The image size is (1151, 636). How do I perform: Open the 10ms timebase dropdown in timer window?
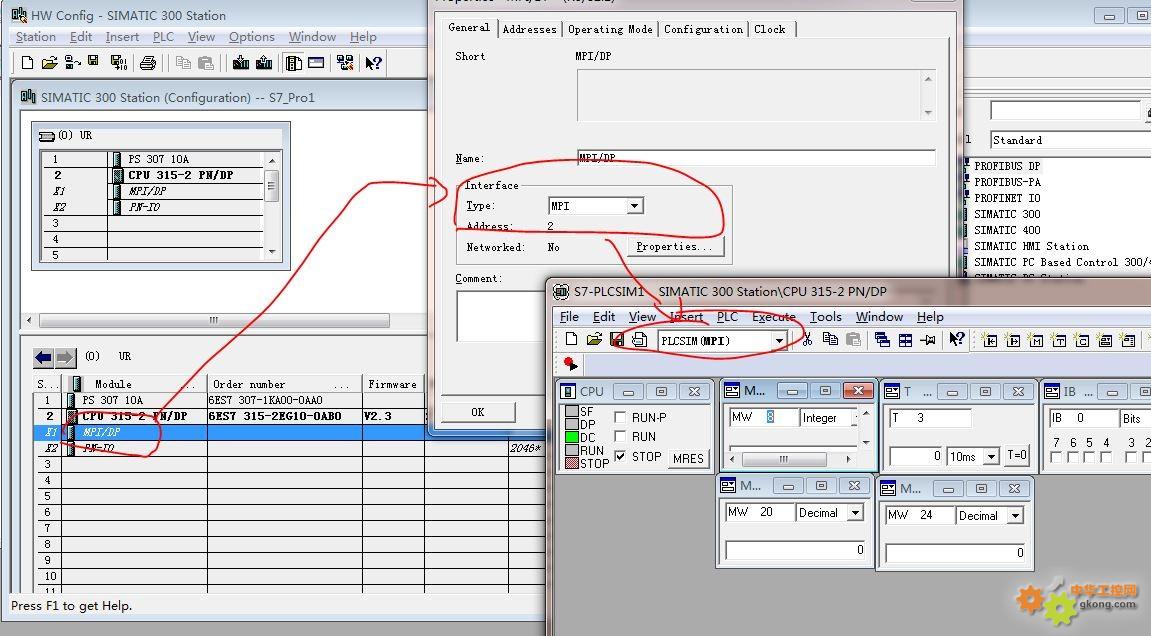tap(991, 457)
